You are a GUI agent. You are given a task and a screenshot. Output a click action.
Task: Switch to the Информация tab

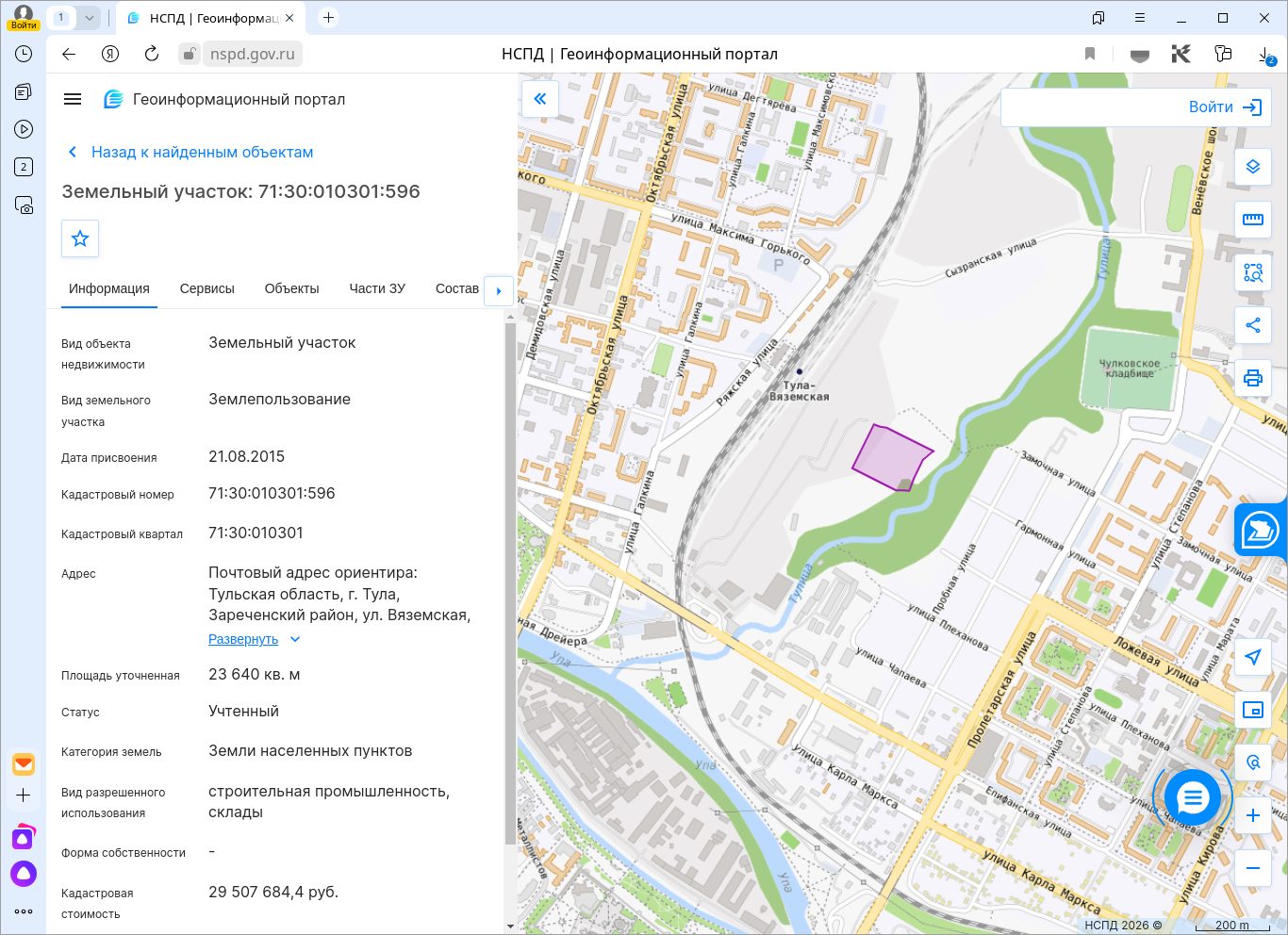coord(109,288)
